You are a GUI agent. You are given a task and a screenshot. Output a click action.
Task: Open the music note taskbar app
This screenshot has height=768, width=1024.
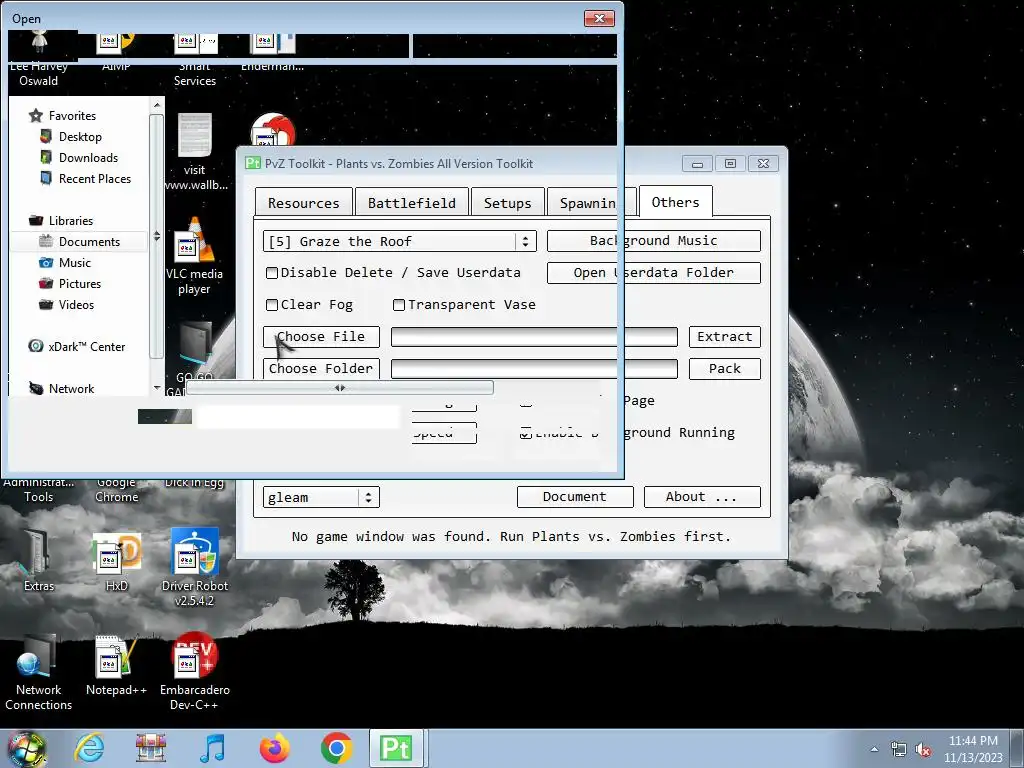(x=212, y=748)
